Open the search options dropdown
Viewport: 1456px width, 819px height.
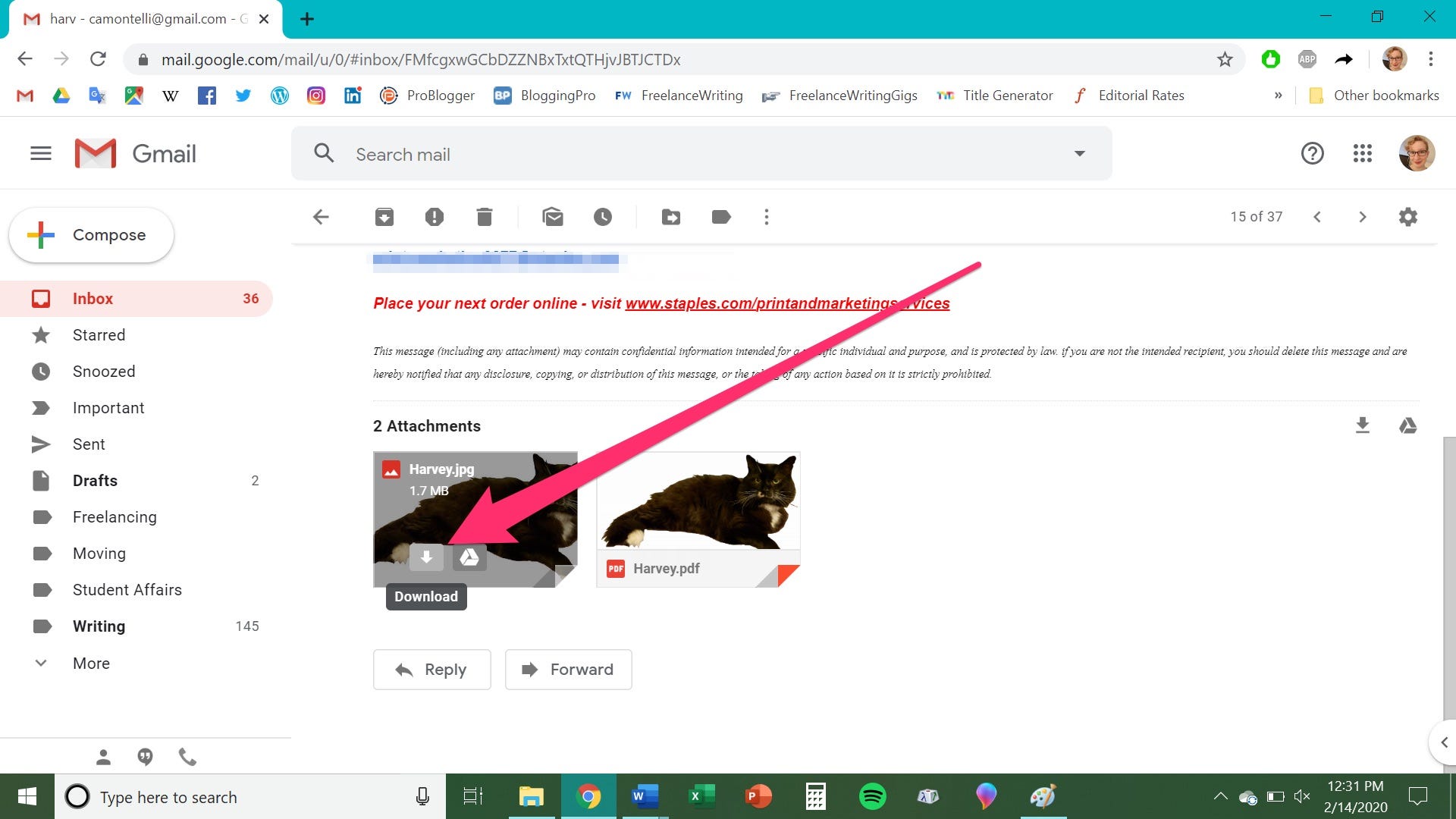pos(1079,153)
